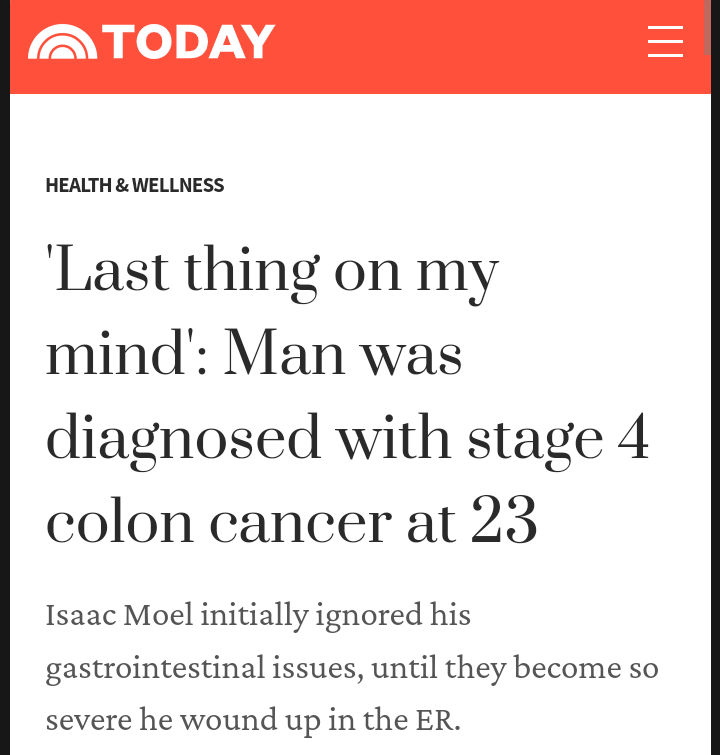The width and height of the screenshot is (720, 755).
Task: Tap the TODAY wordmark text
Action: tap(188, 42)
